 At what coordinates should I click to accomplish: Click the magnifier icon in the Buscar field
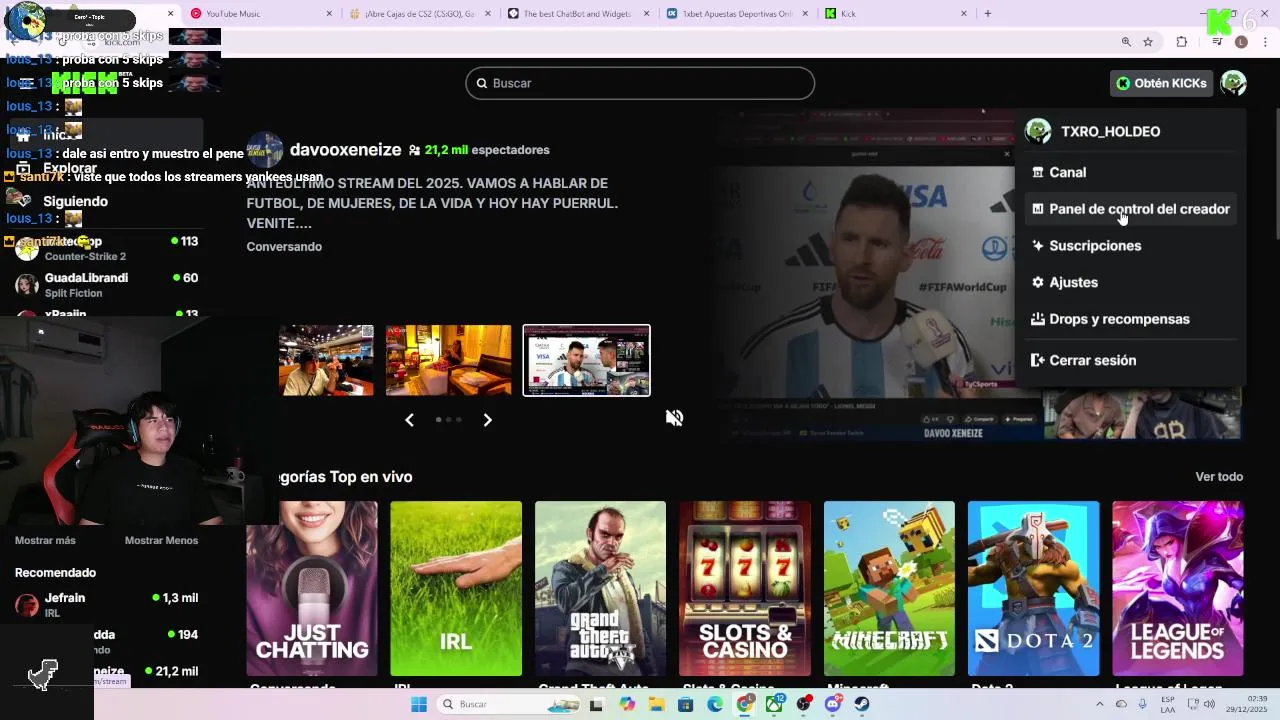click(x=481, y=83)
